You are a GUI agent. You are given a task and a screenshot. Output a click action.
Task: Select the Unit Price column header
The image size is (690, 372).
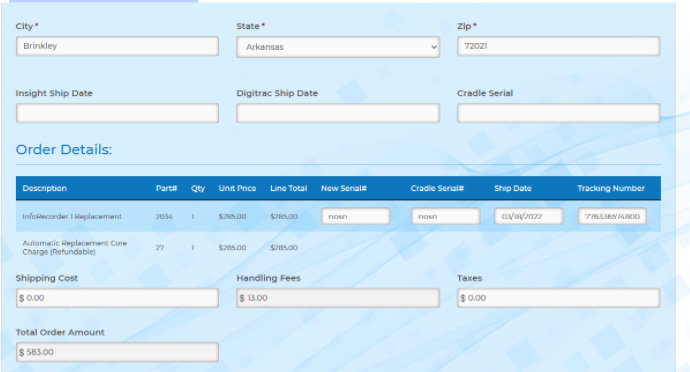(237, 188)
